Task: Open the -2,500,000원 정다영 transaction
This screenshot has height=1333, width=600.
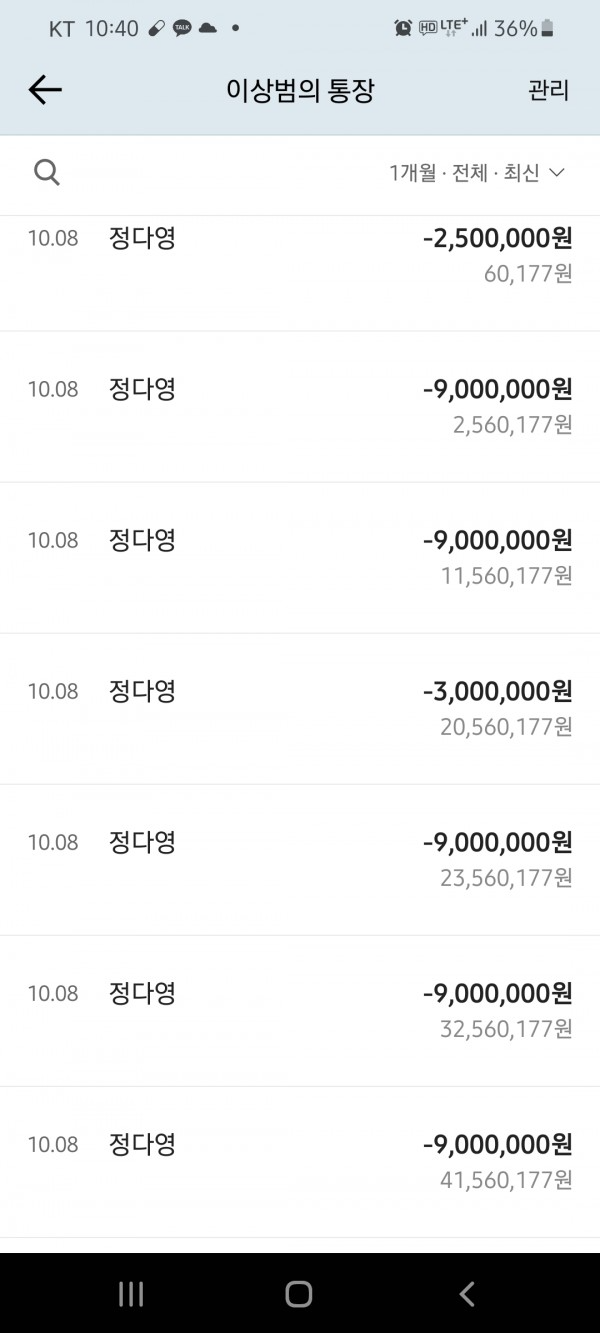Action: point(300,272)
